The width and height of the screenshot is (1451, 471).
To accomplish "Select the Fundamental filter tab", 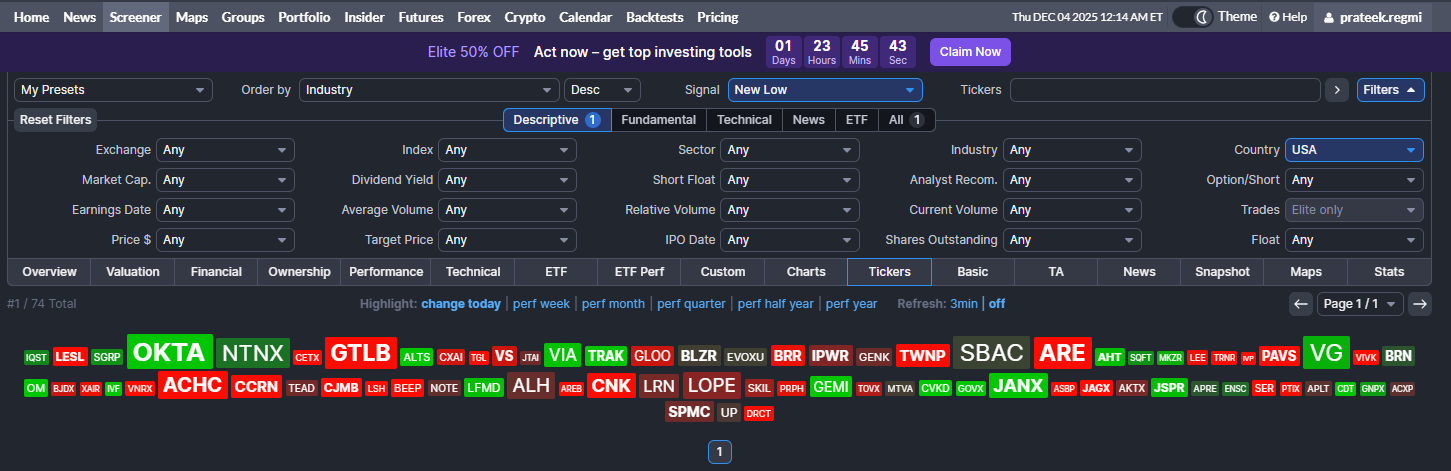I will click(x=658, y=120).
